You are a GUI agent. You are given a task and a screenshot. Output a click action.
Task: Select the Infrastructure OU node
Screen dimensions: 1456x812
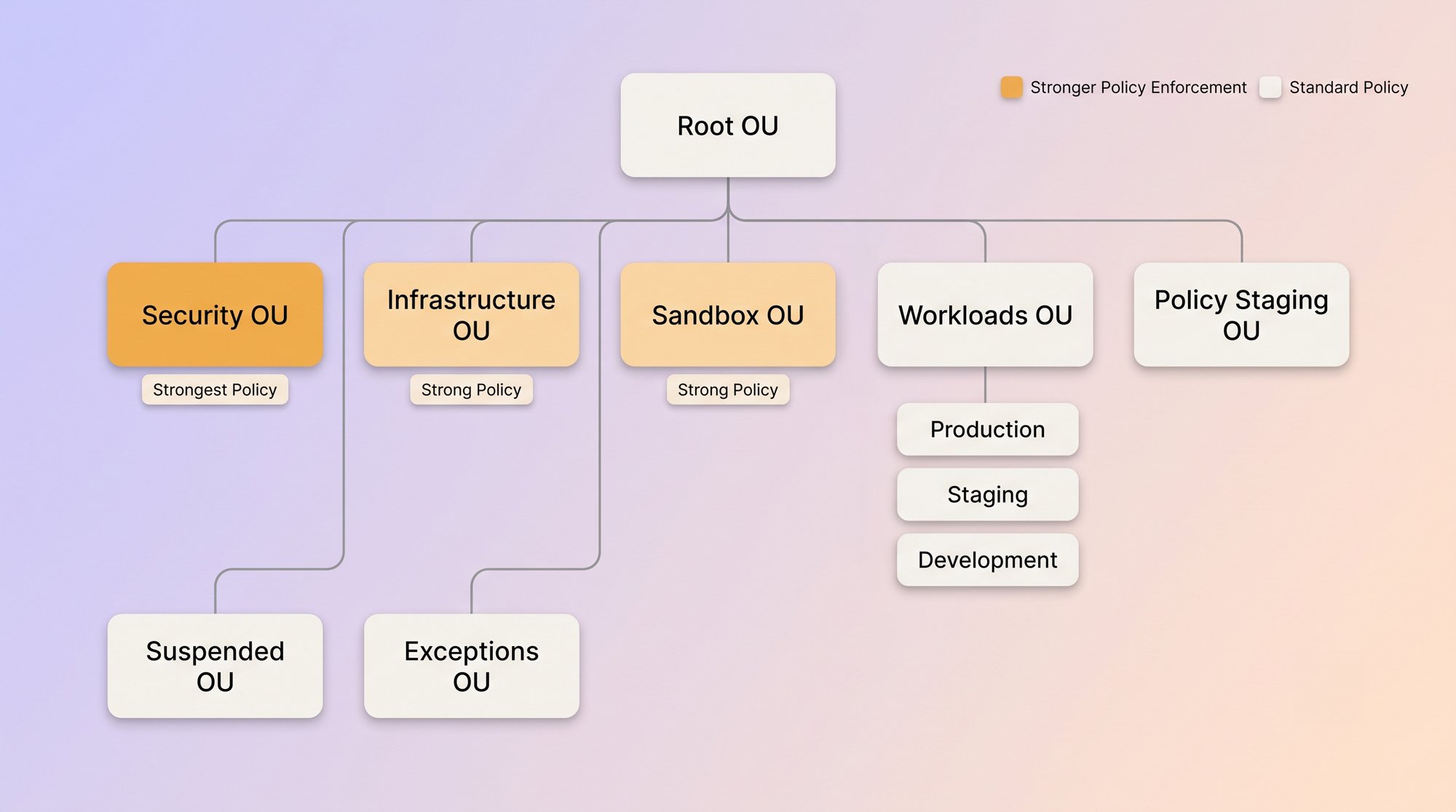(x=471, y=314)
